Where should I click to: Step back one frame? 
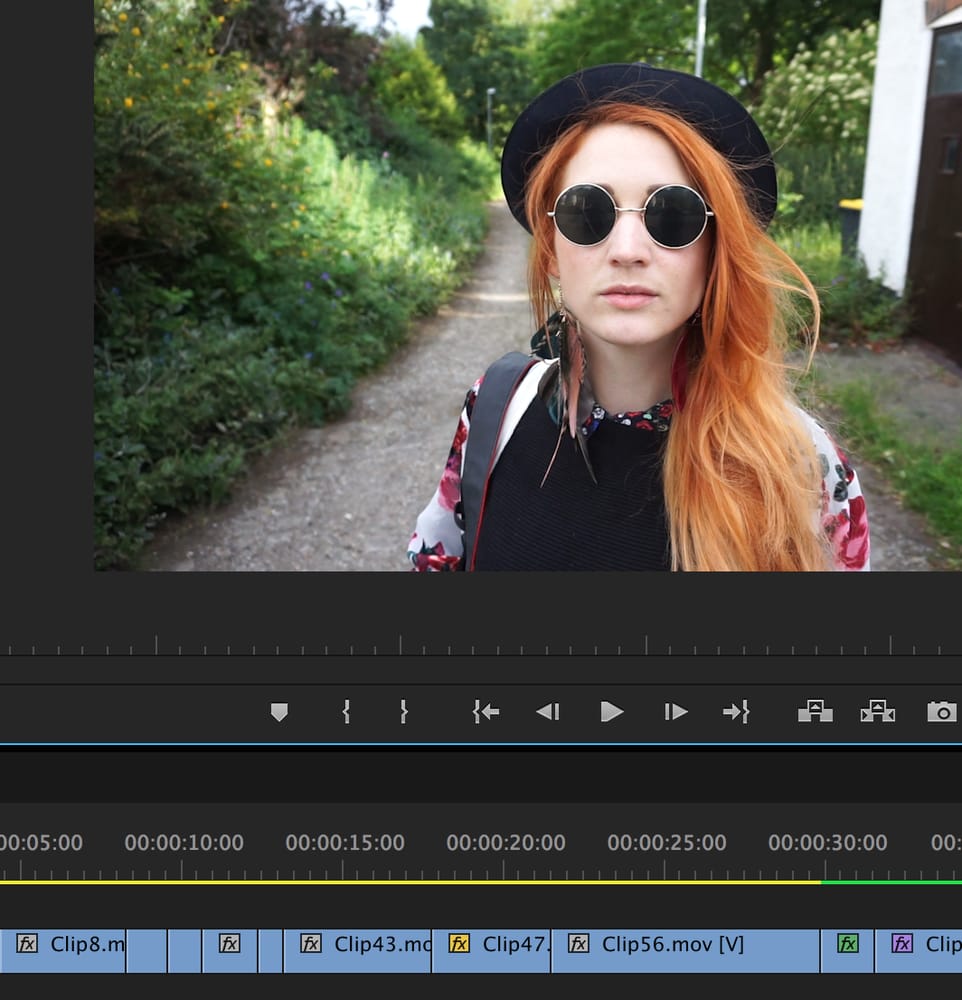point(547,712)
